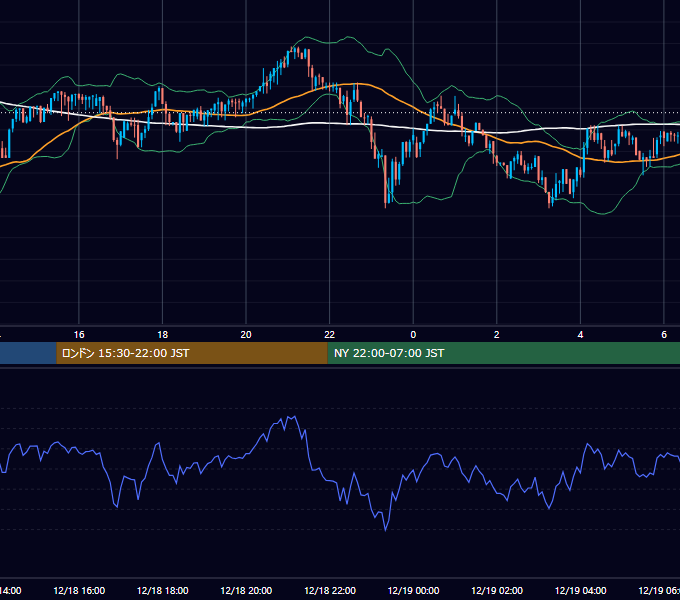Click the 16 hour axis label

pyautogui.click(x=79, y=335)
